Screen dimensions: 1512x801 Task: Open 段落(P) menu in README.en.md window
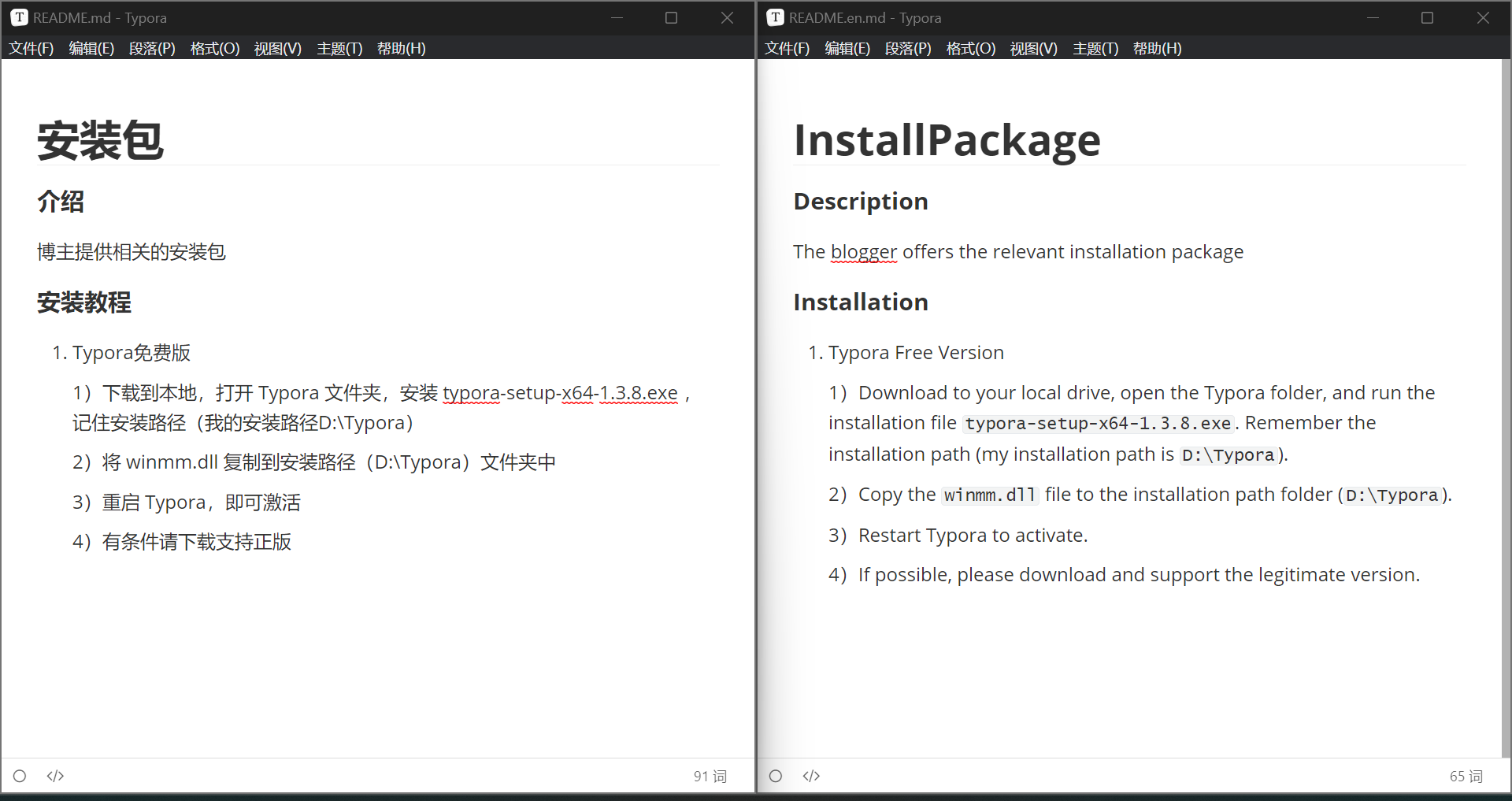tap(908, 48)
